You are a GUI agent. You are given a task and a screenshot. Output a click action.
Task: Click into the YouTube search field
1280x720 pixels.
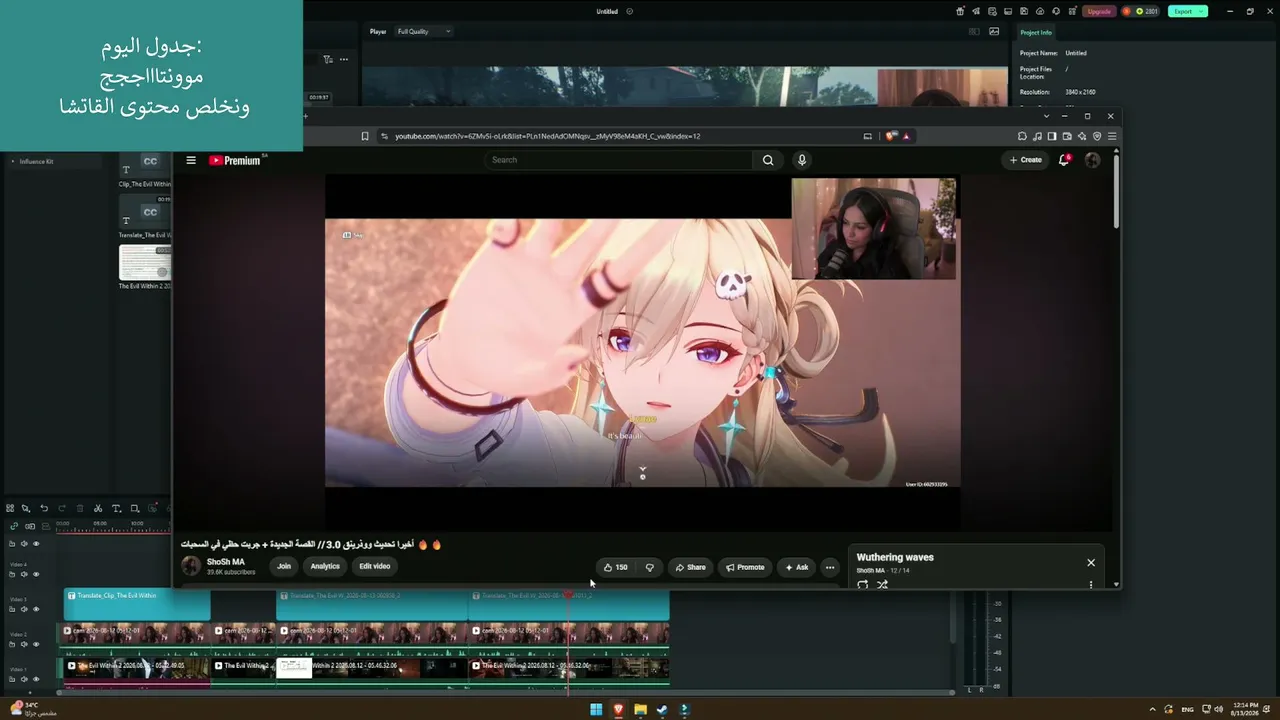[618, 160]
